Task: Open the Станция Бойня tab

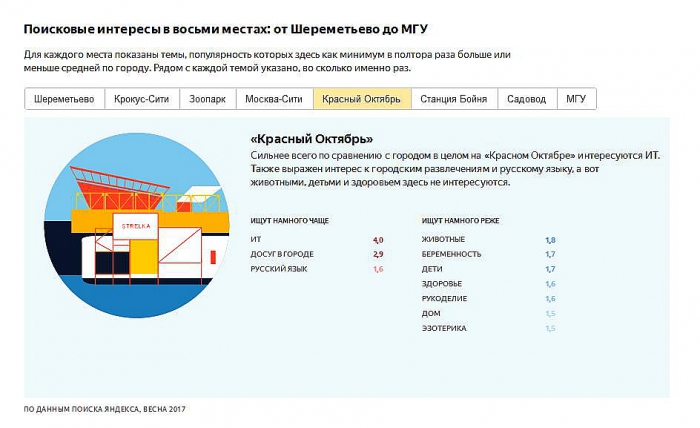Action: point(454,99)
